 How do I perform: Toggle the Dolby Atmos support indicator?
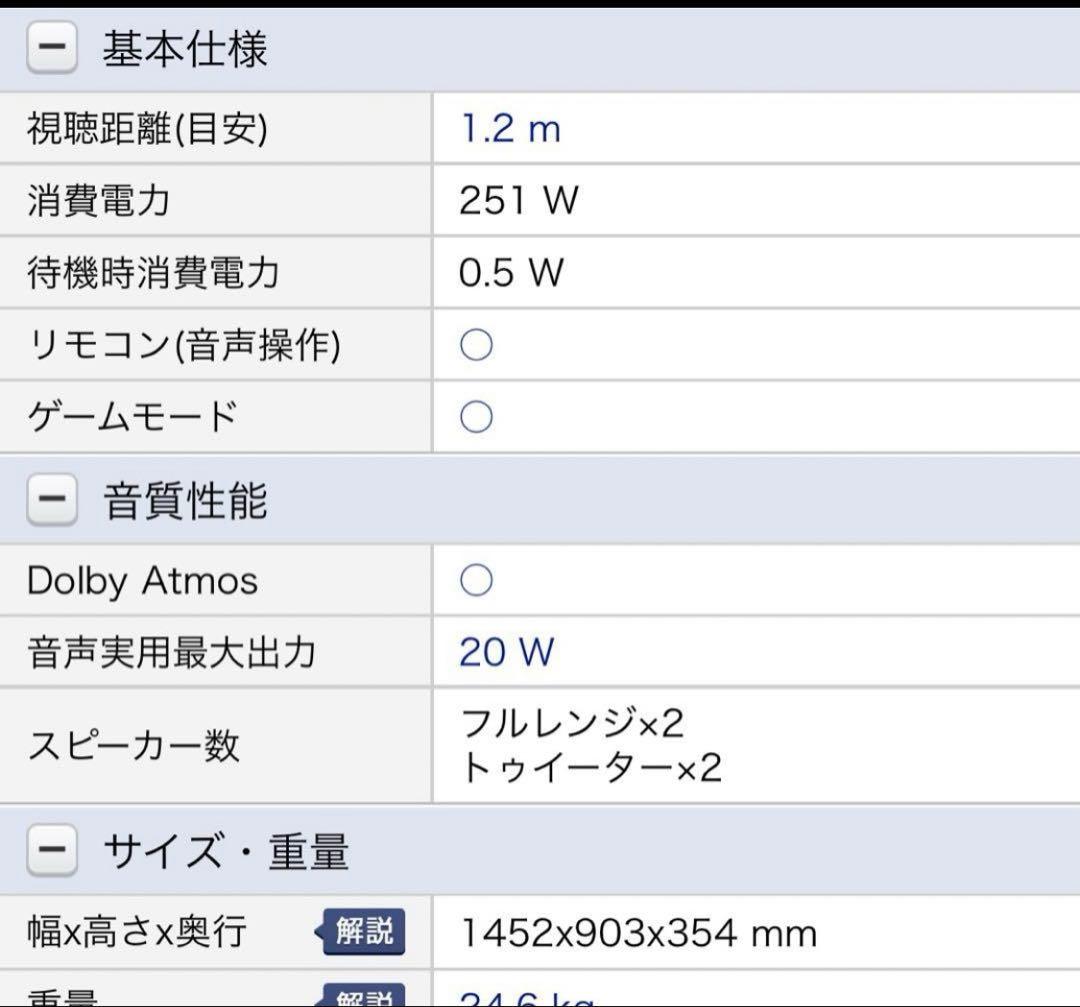tap(477, 580)
